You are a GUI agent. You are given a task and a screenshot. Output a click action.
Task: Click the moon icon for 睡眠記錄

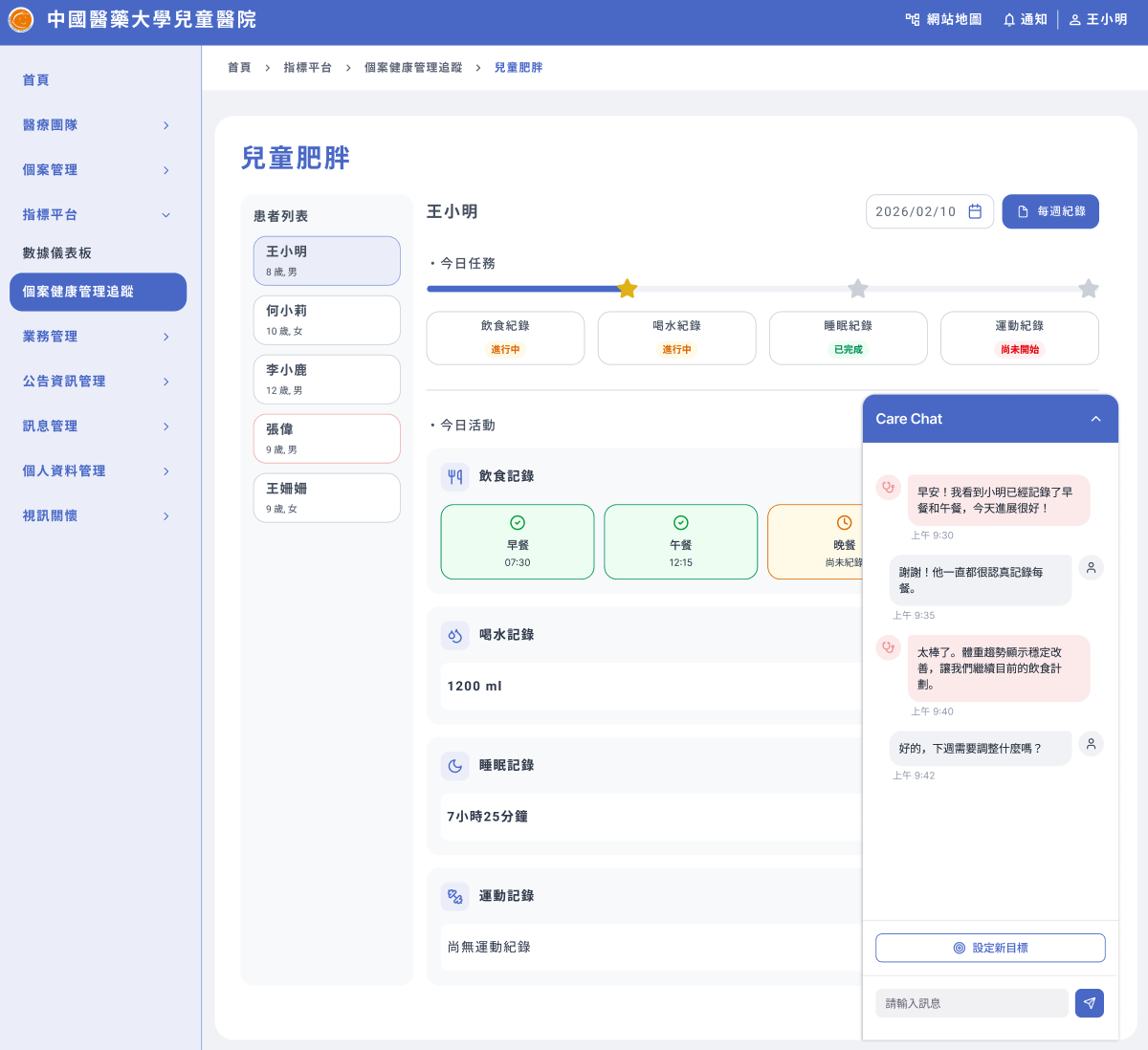pyautogui.click(x=455, y=766)
